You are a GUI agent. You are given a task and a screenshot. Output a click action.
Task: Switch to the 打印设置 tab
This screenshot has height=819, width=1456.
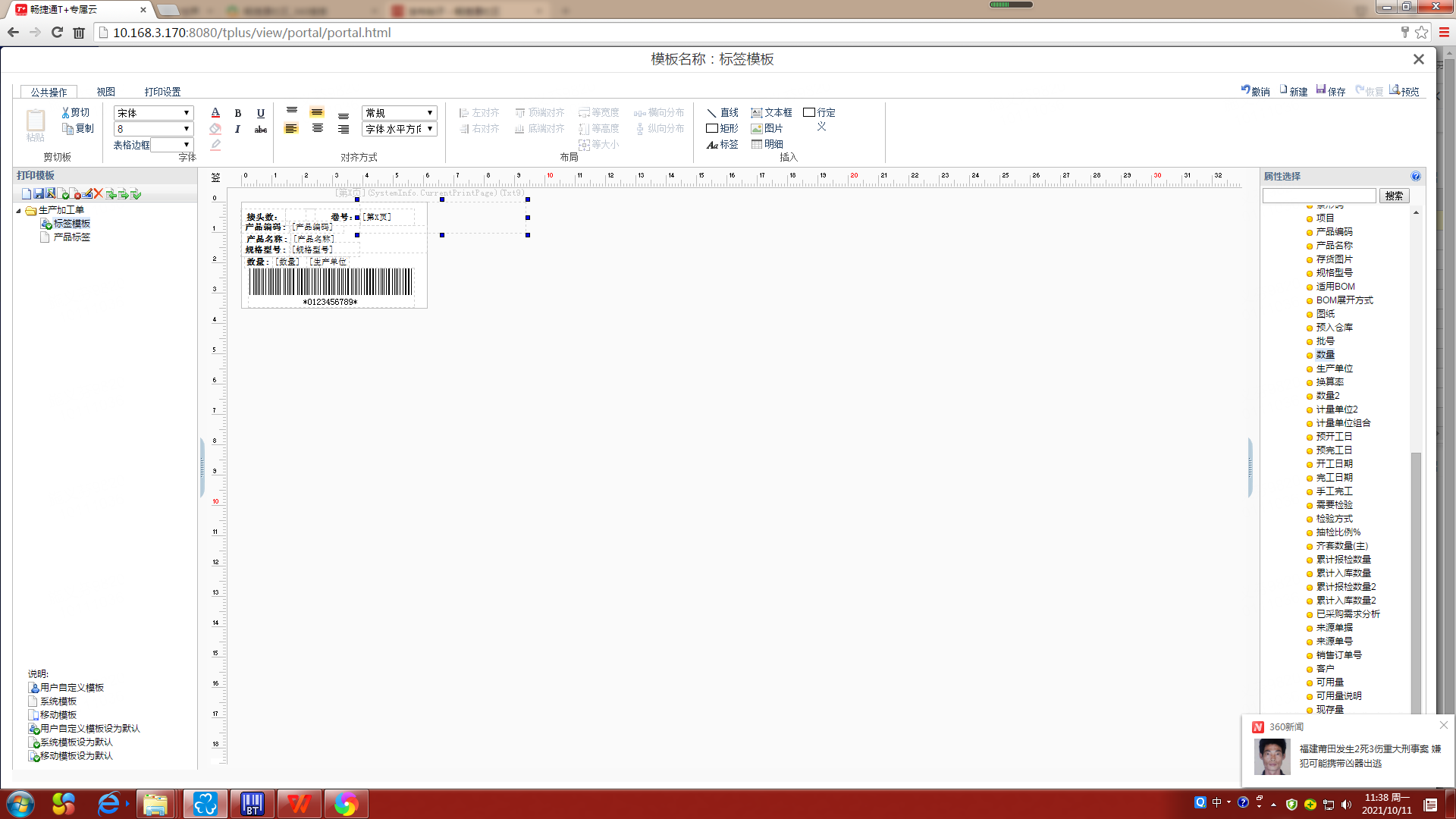click(x=162, y=92)
